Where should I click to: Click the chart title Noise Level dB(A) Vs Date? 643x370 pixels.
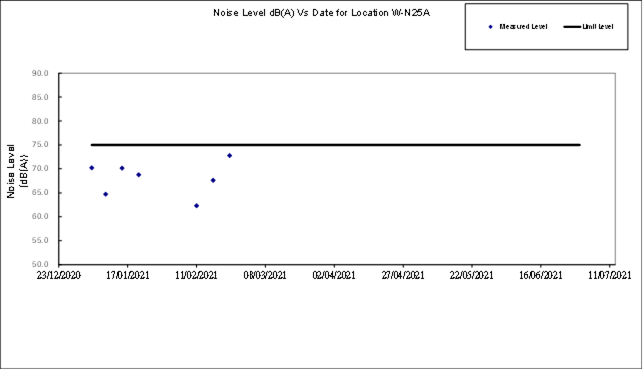322,13
